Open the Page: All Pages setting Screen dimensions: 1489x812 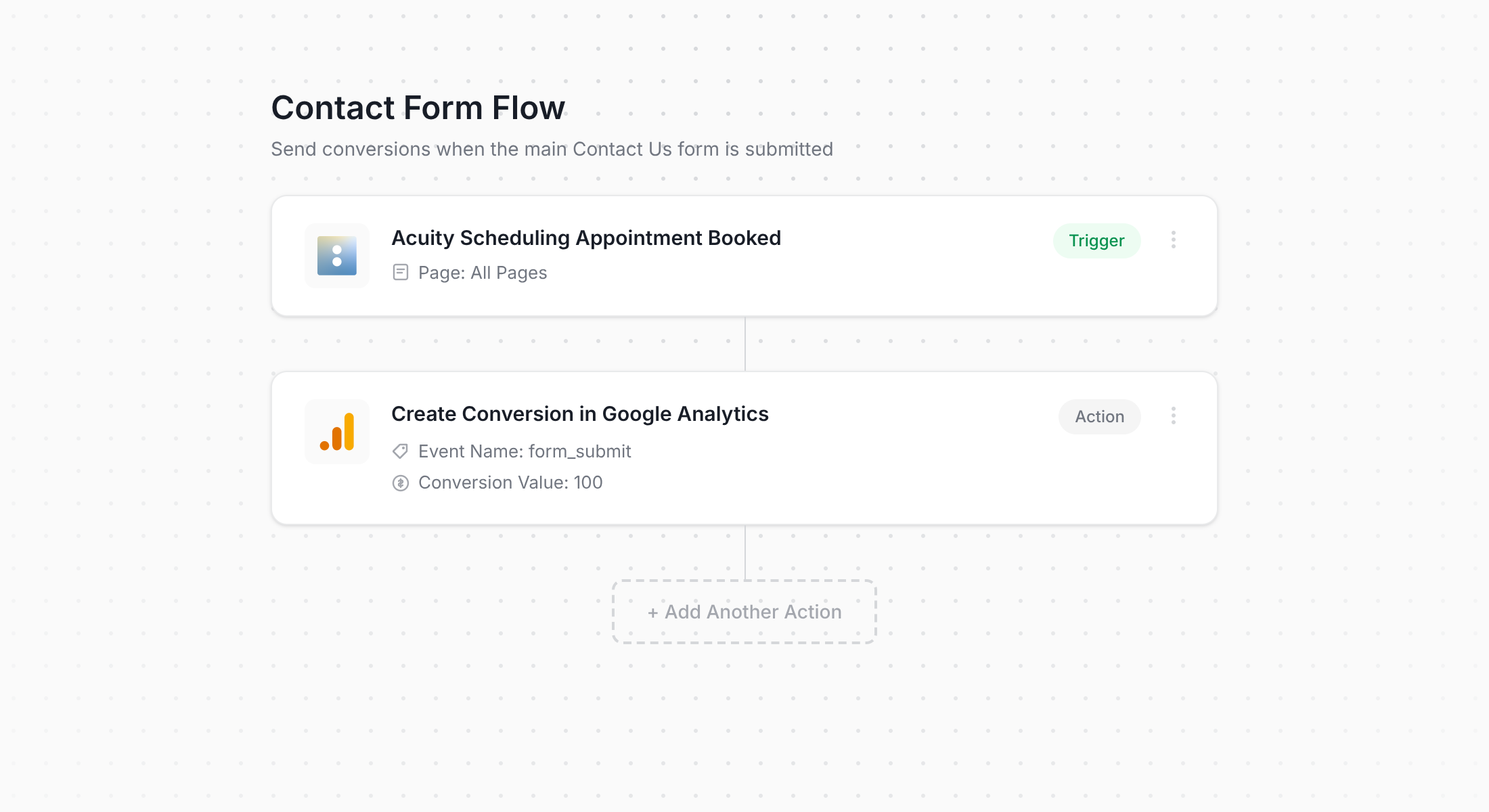482,272
